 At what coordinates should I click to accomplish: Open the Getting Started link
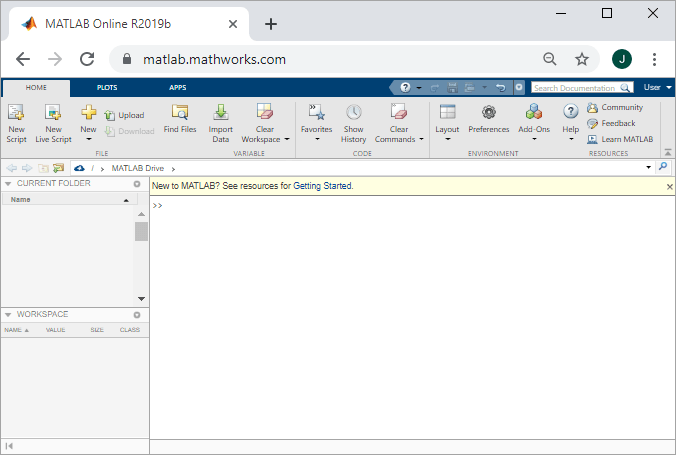[322, 186]
